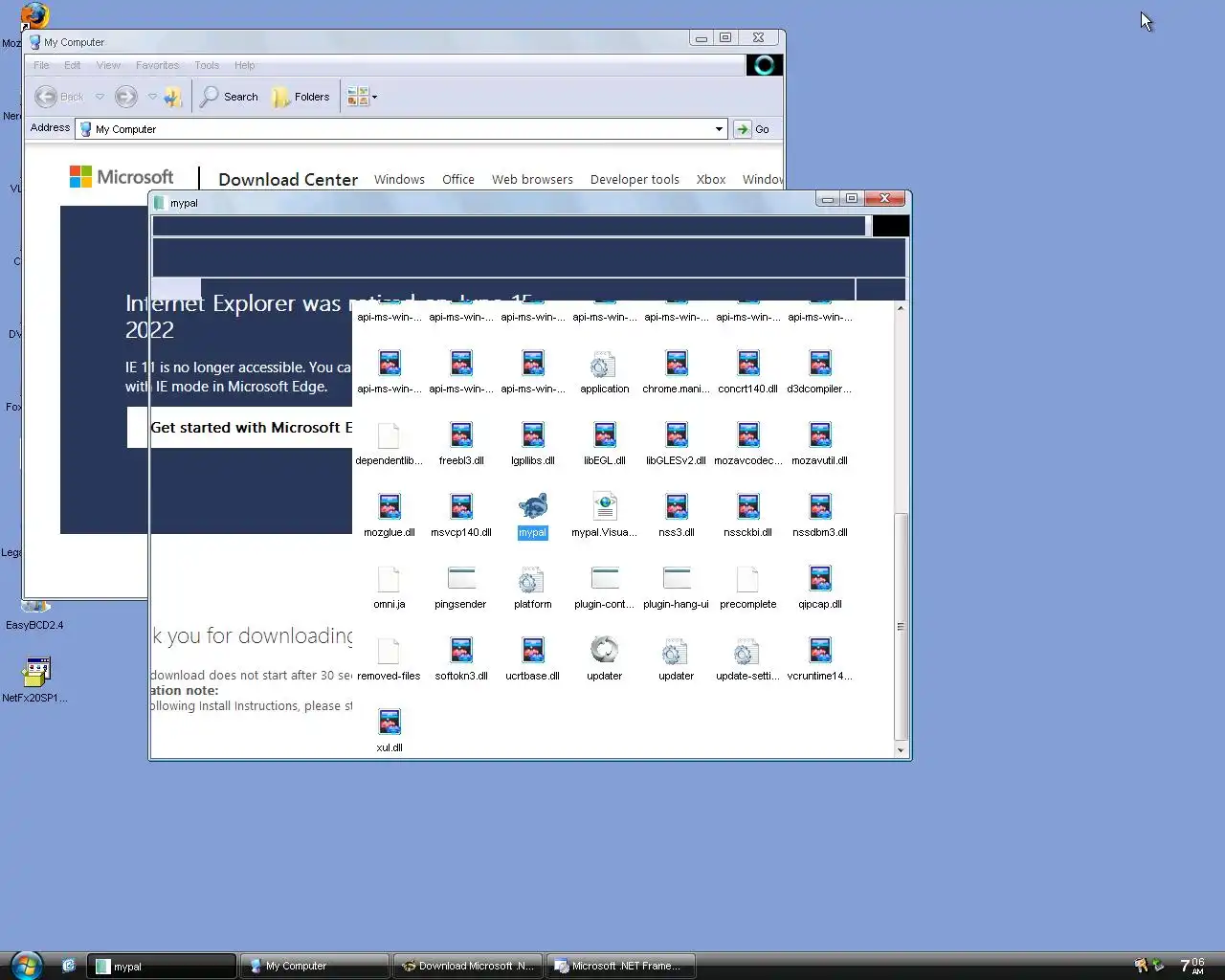This screenshot has height=980, width=1225.
Task: Open the Windows Start button
Action: (26, 966)
